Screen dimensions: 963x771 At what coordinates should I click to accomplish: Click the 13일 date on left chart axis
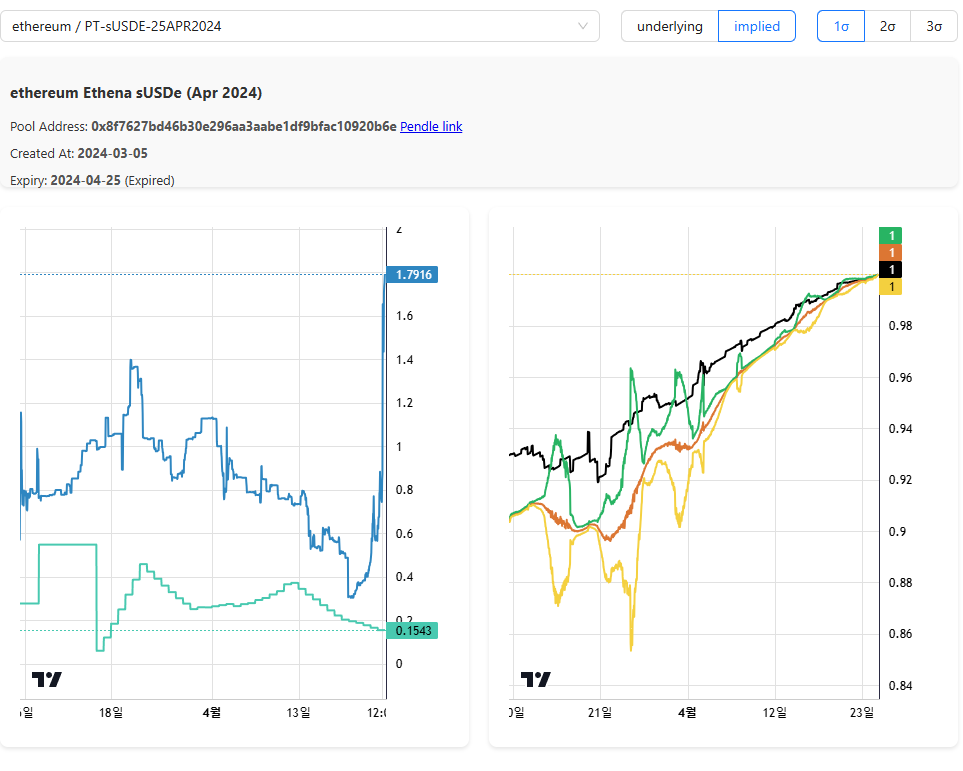tap(298, 713)
